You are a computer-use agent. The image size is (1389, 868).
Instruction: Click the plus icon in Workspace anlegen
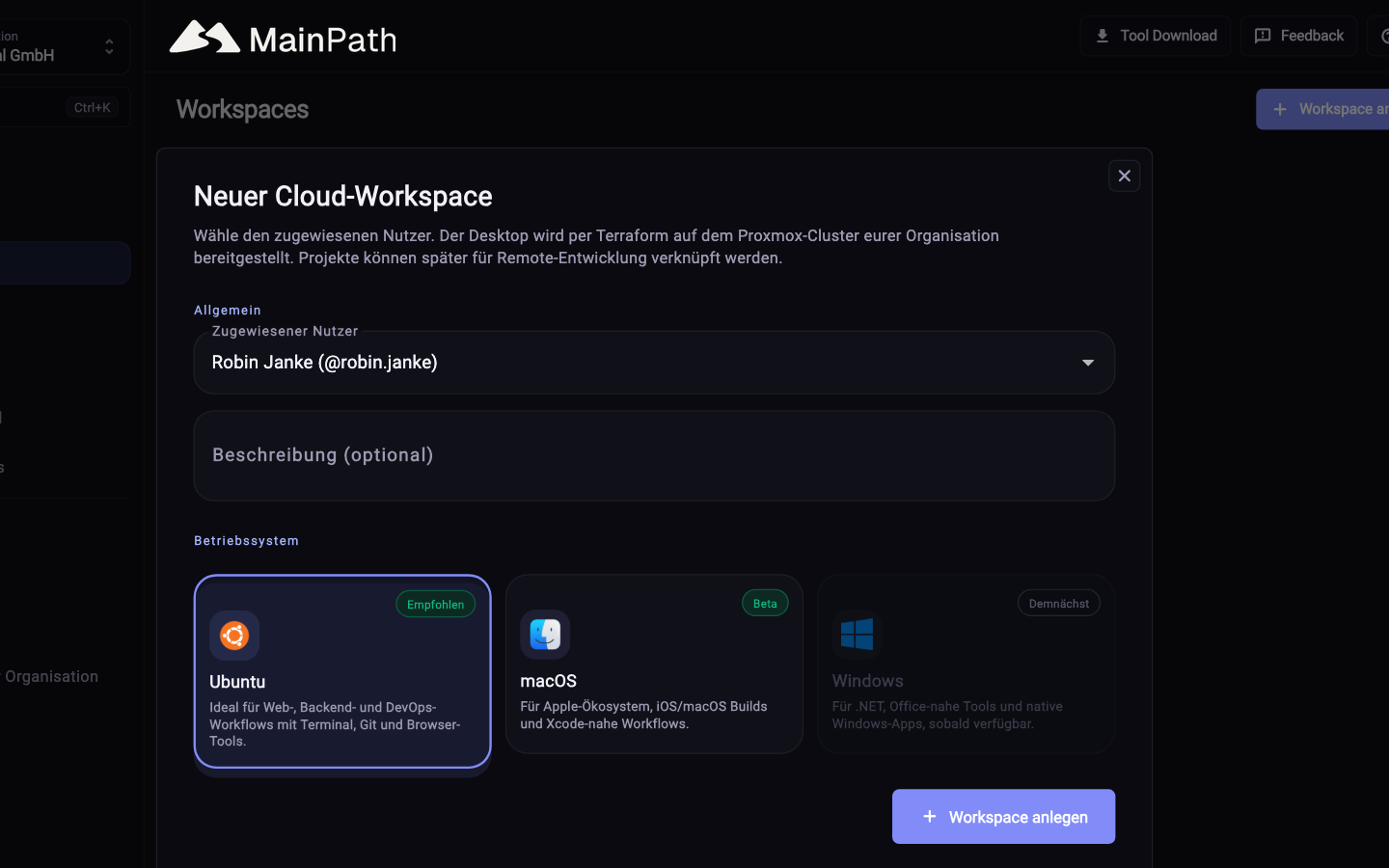click(929, 816)
